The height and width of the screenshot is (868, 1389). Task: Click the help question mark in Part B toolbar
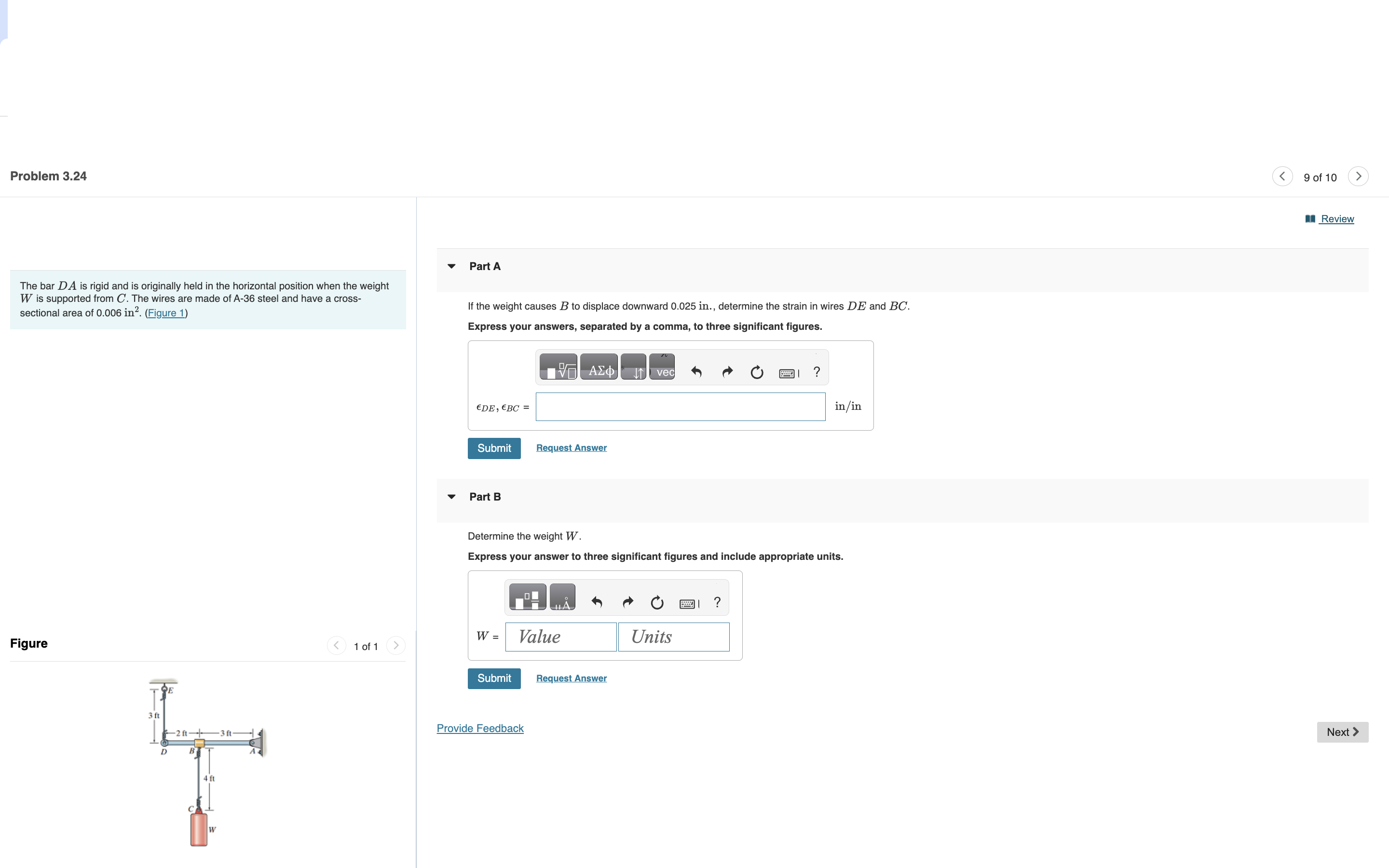click(x=717, y=602)
